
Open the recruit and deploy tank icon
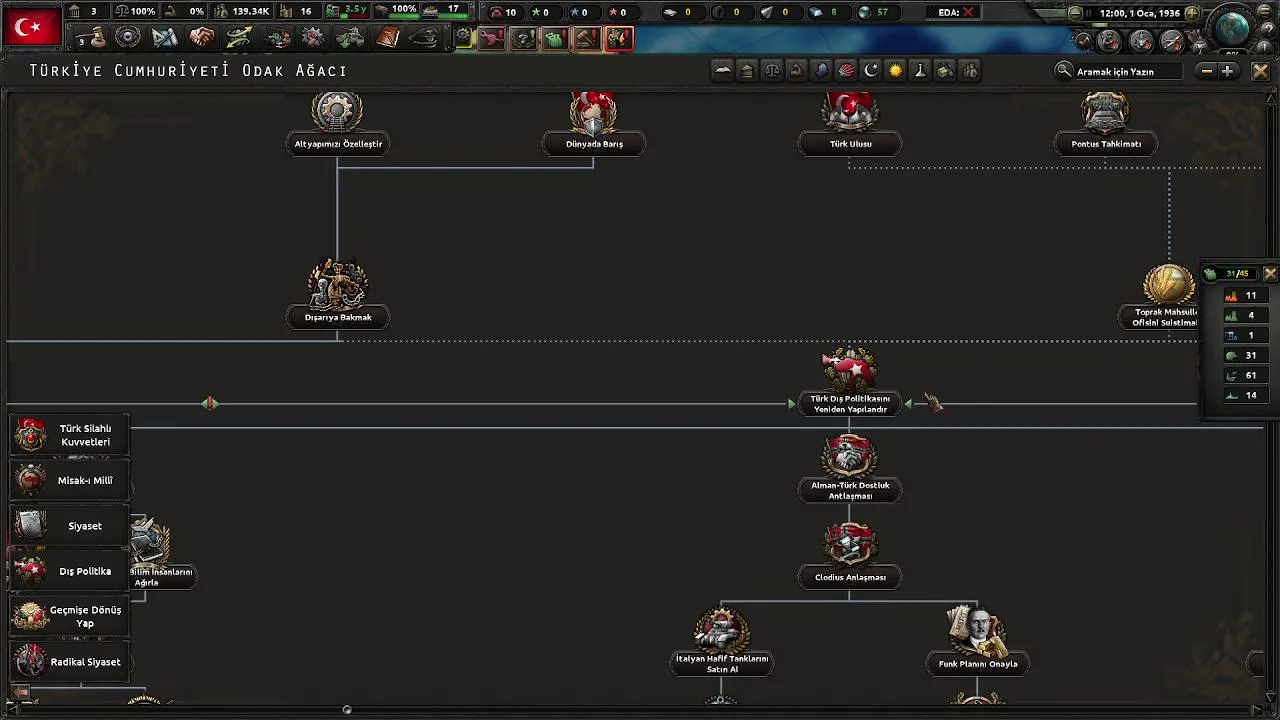(350, 38)
